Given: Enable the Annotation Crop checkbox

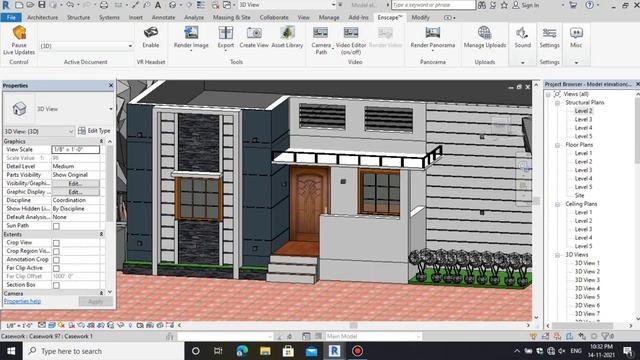Looking at the screenshot, I should click(x=56, y=260).
